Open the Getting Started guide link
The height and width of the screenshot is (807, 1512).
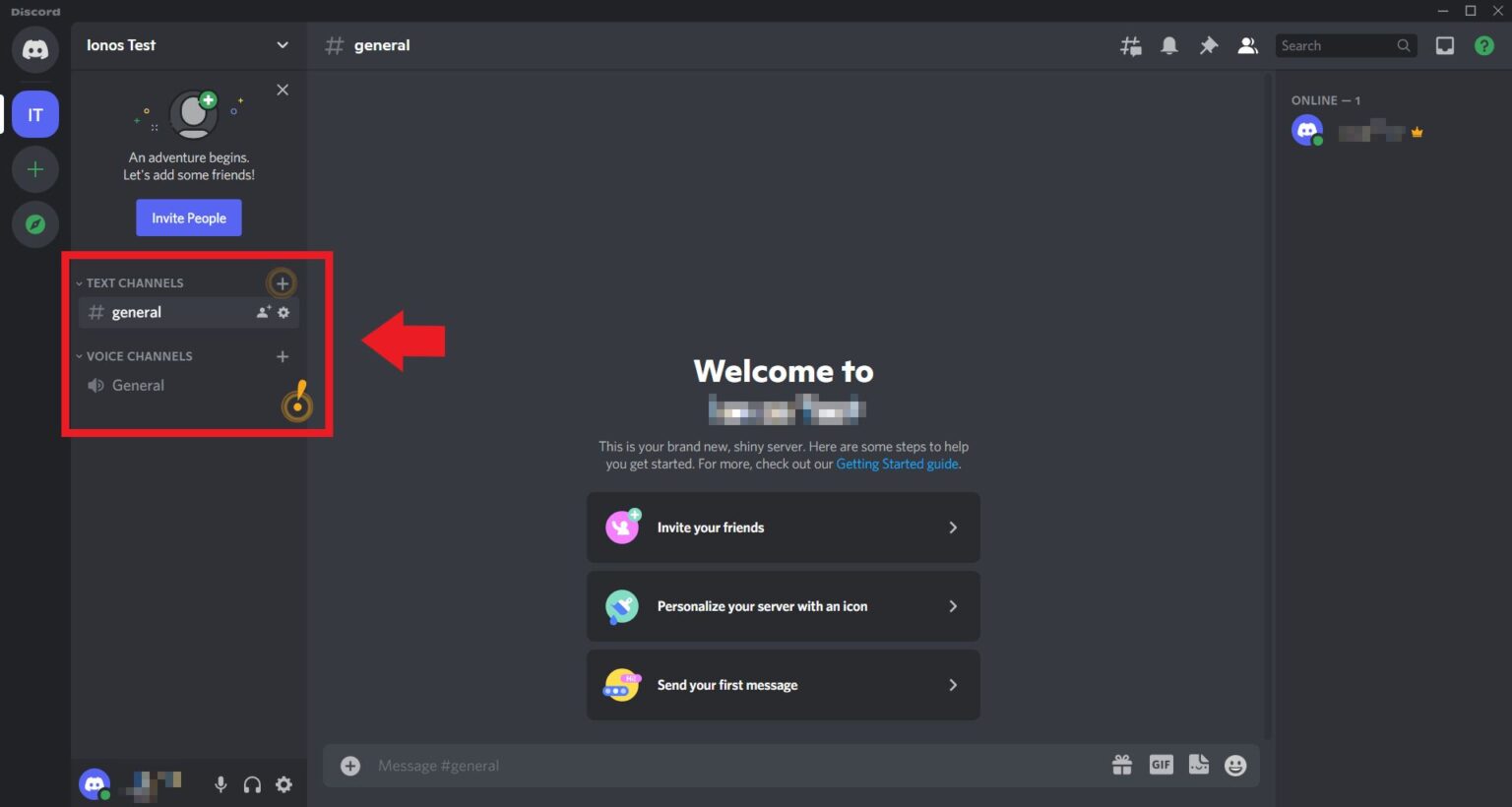point(897,464)
